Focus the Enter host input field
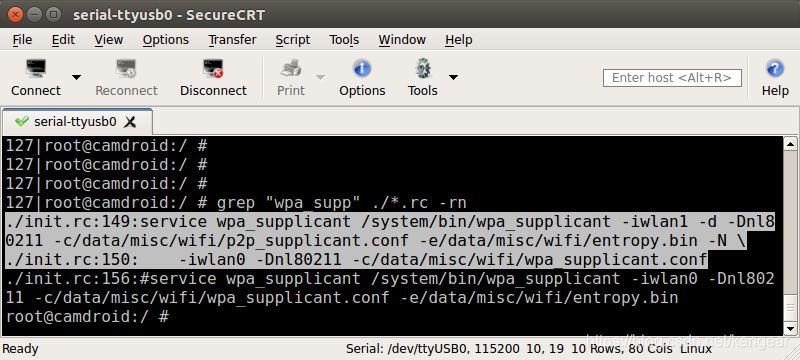Viewport: 800px width, 360px height. [x=672, y=78]
